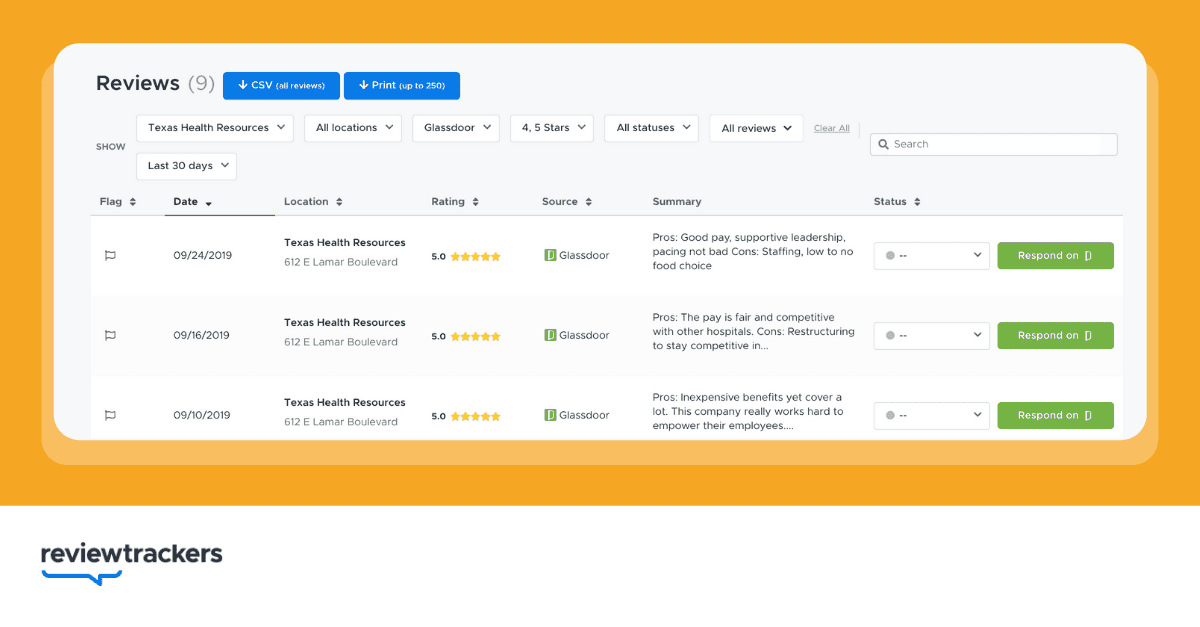
Task: Click the five-star rating of 09/16/2019 review
Action: tap(475, 337)
